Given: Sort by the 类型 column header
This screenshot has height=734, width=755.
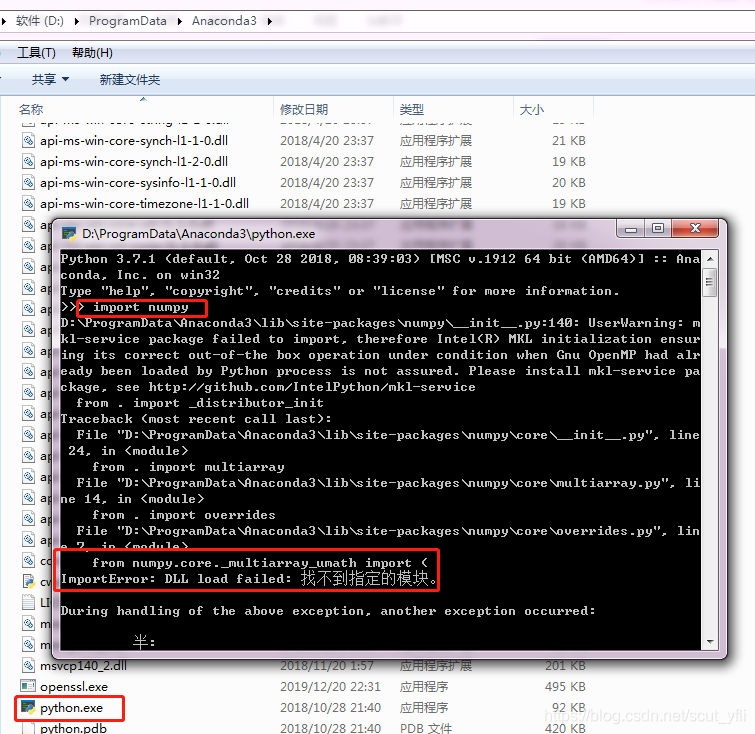Looking at the screenshot, I should 412,109.
